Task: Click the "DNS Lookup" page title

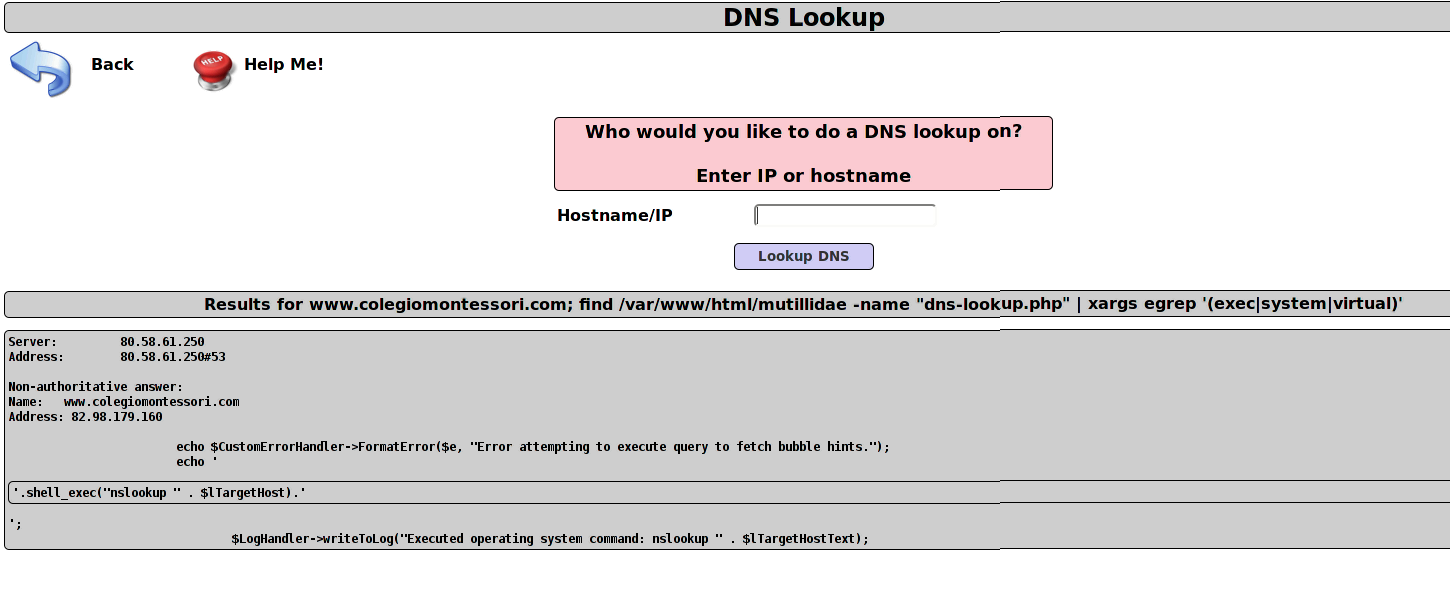Action: [x=803, y=18]
